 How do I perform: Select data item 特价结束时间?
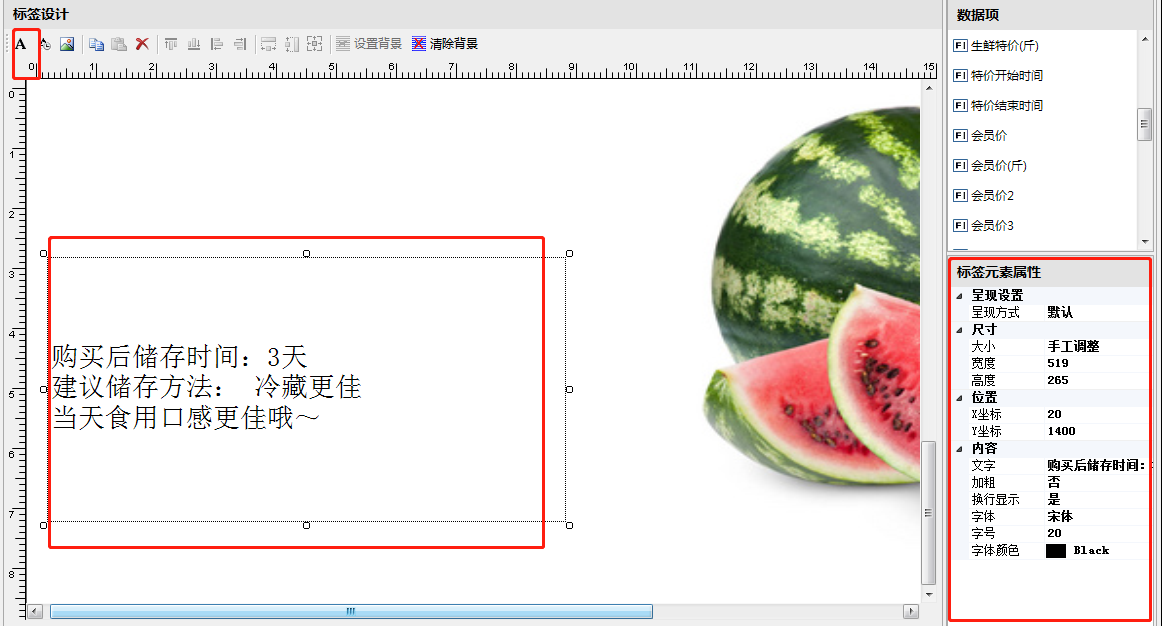point(1006,105)
